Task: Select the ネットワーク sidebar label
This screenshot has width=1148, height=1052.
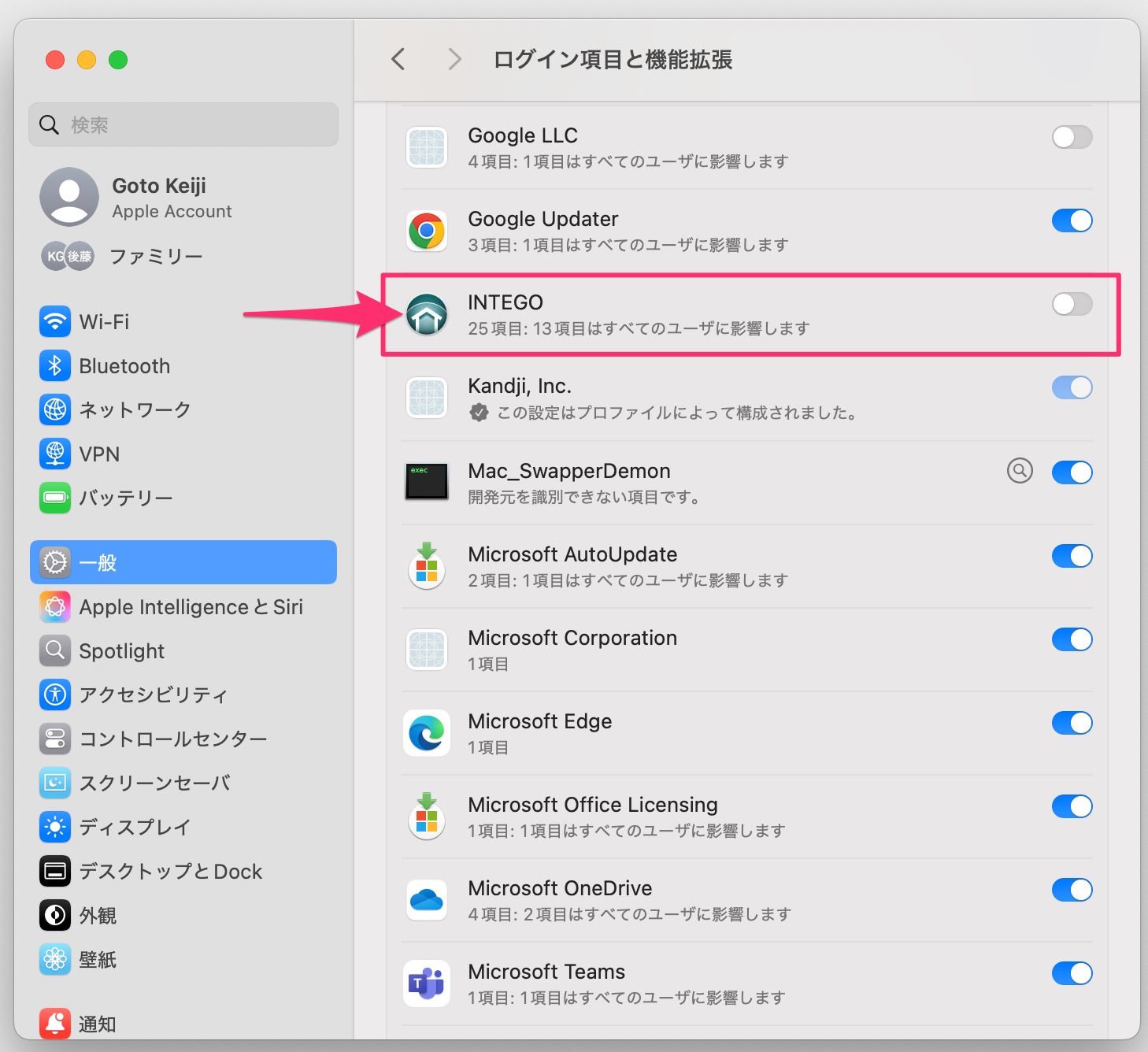Action: (x=135, y=409)
